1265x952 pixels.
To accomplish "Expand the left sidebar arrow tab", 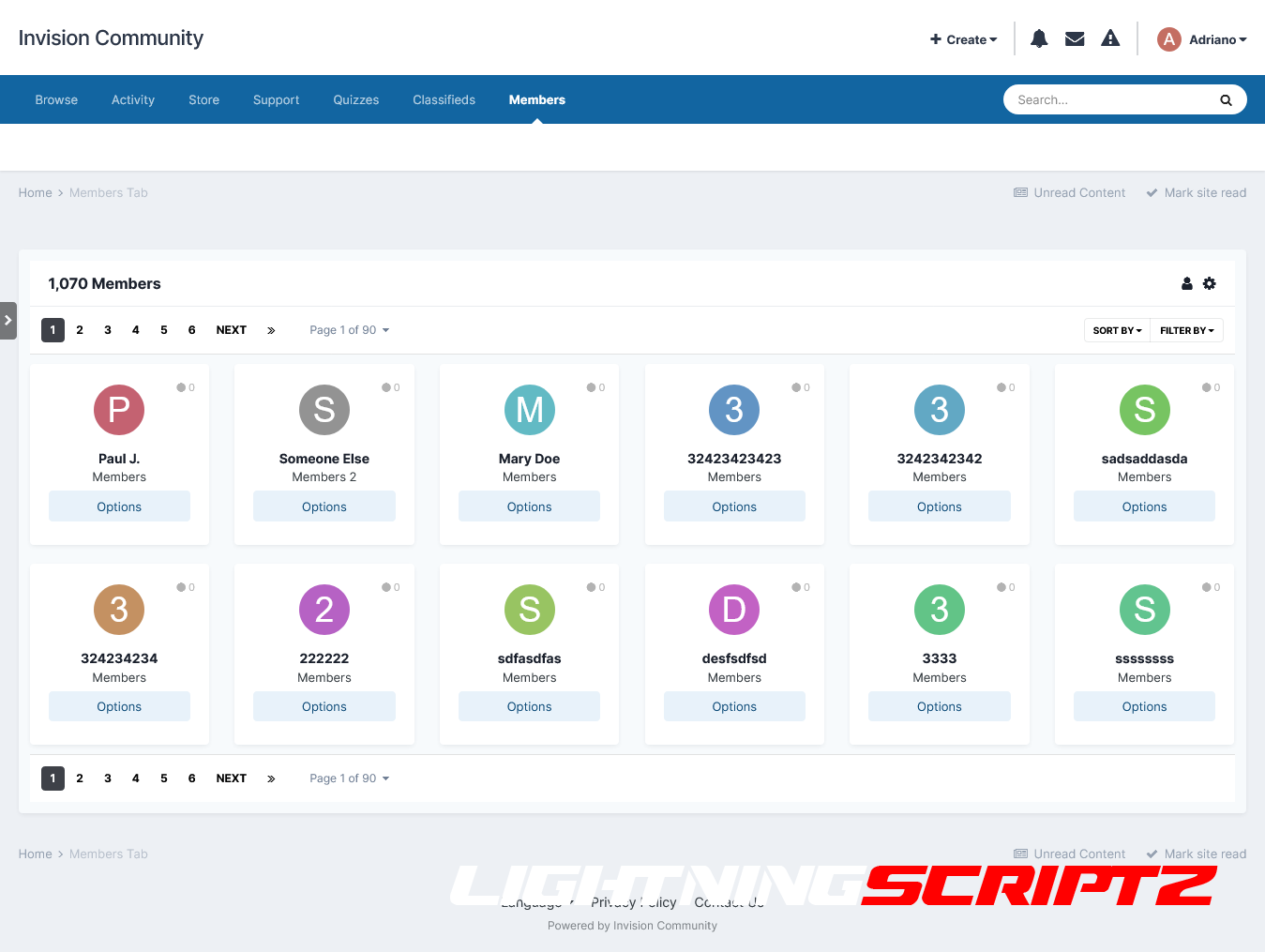I will (x=8, y=321).
